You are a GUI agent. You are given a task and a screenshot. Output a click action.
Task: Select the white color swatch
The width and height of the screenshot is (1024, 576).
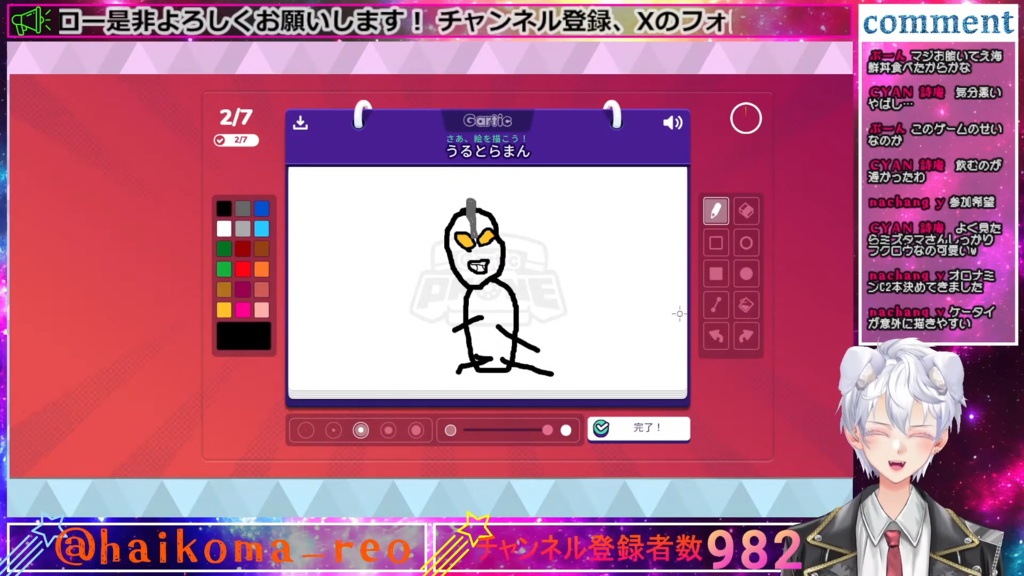(224, 229)
